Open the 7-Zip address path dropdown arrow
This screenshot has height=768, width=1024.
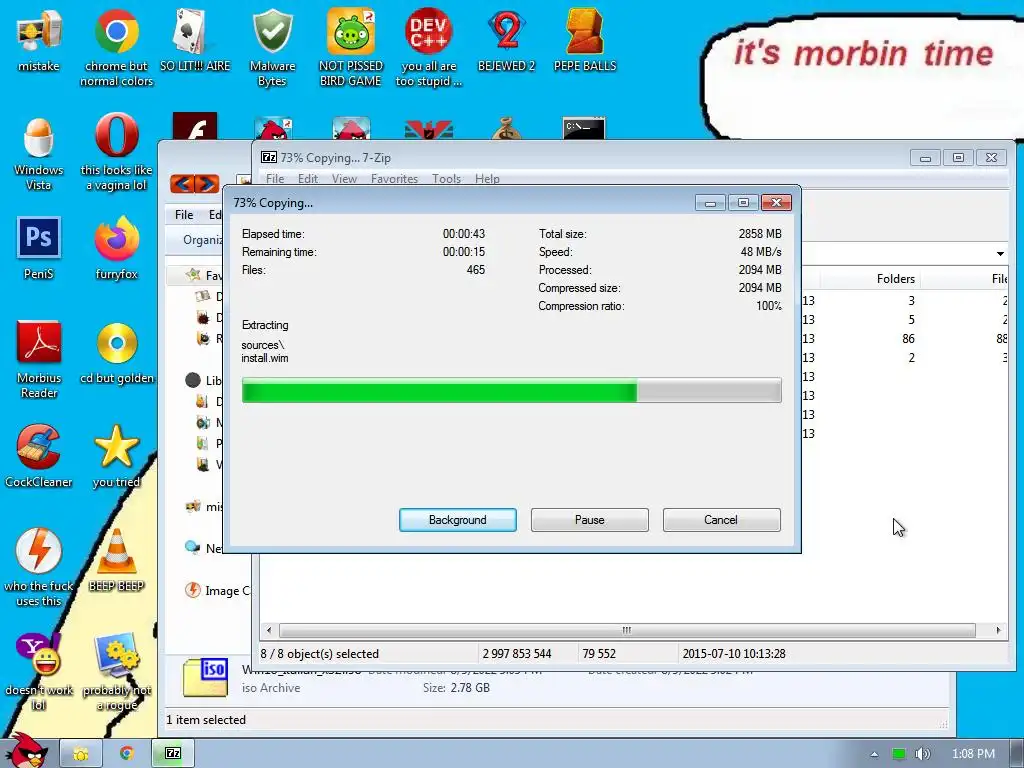coord(1000,253)
